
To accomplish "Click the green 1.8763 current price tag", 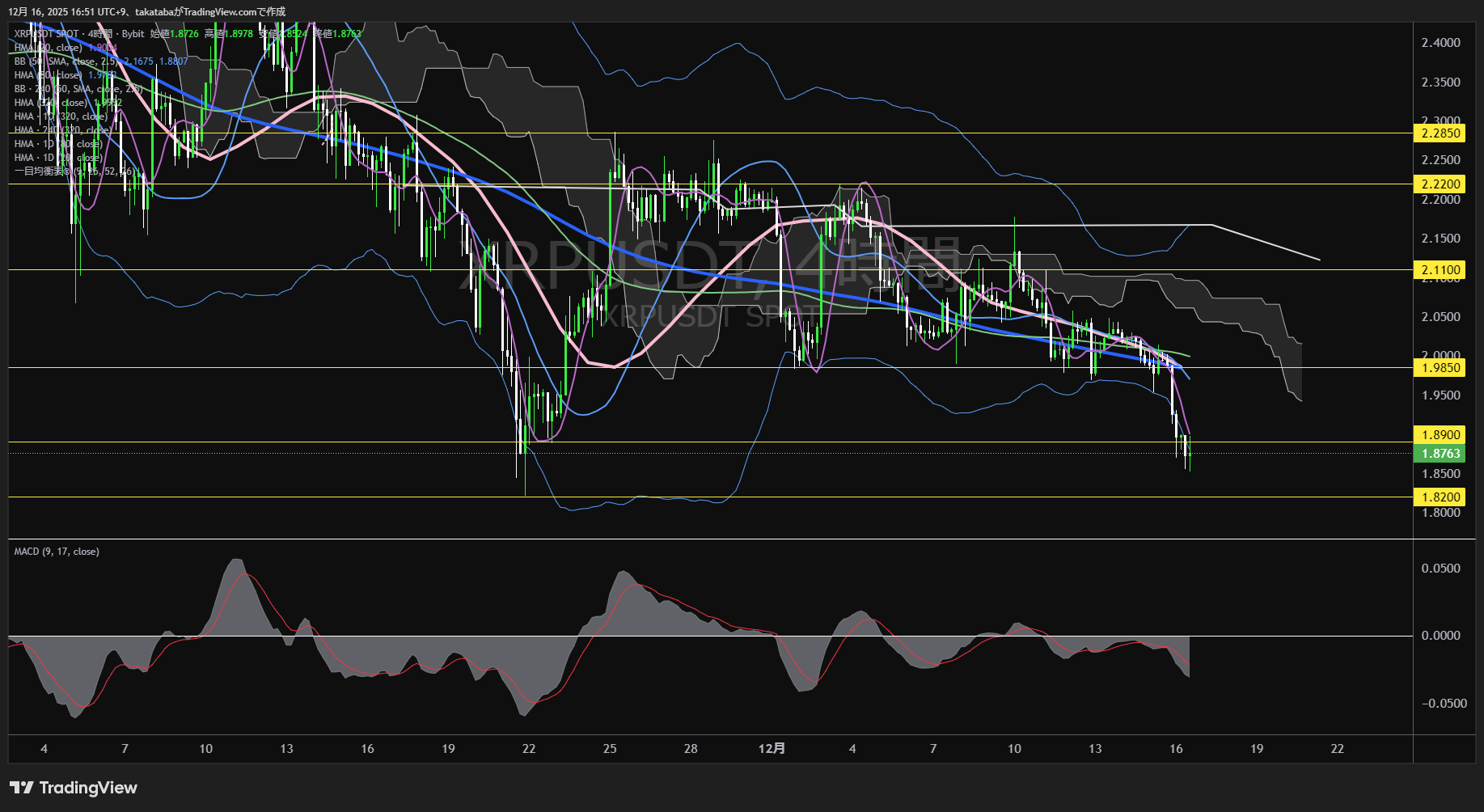I will coord(1440,454).
